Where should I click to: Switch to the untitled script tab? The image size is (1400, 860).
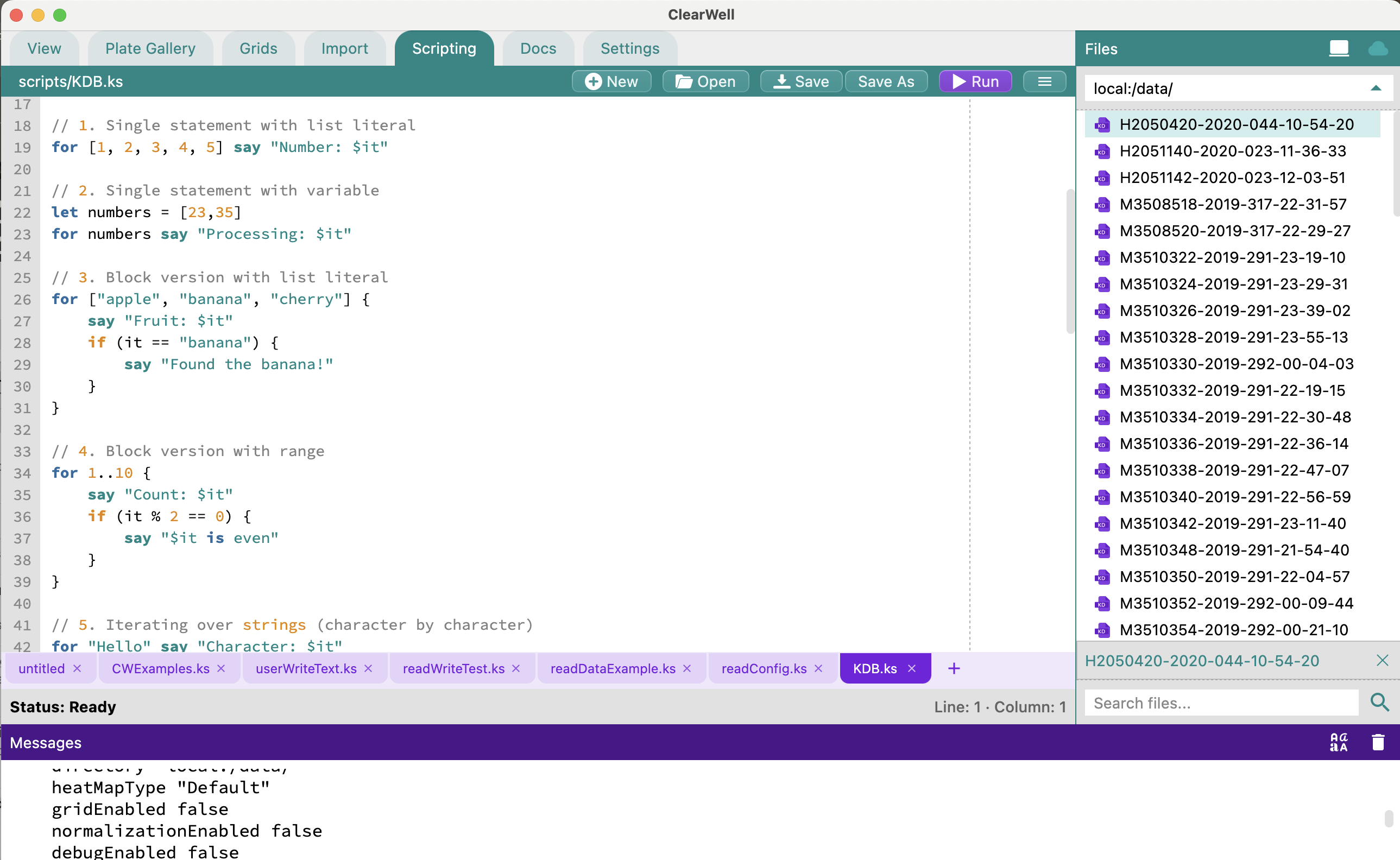41,668
